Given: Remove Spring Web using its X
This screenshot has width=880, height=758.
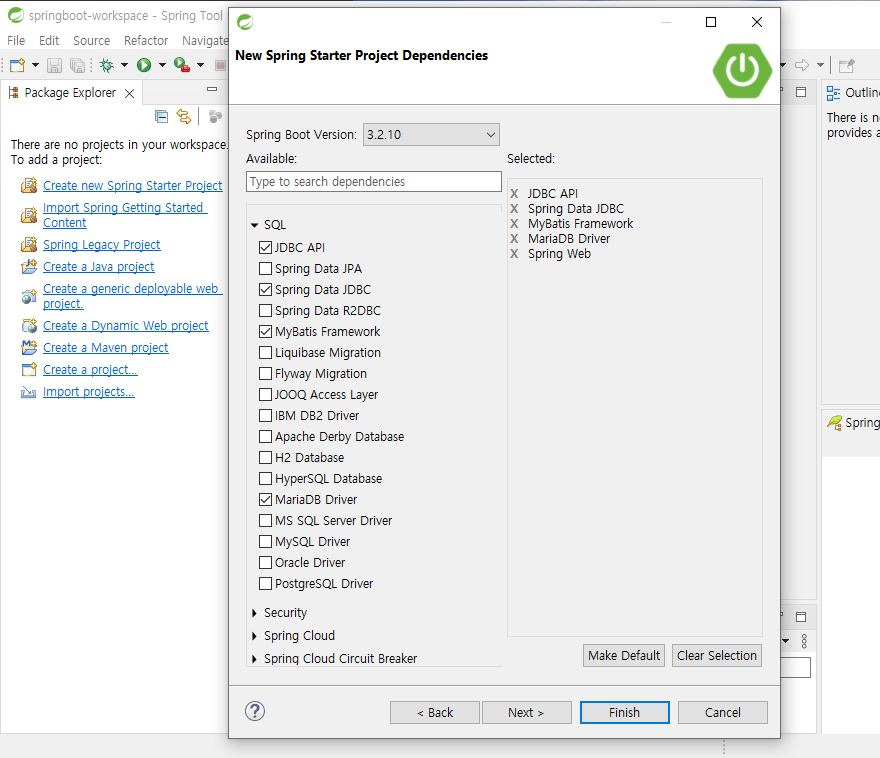Looking at the screenshot, I should 514,254.
